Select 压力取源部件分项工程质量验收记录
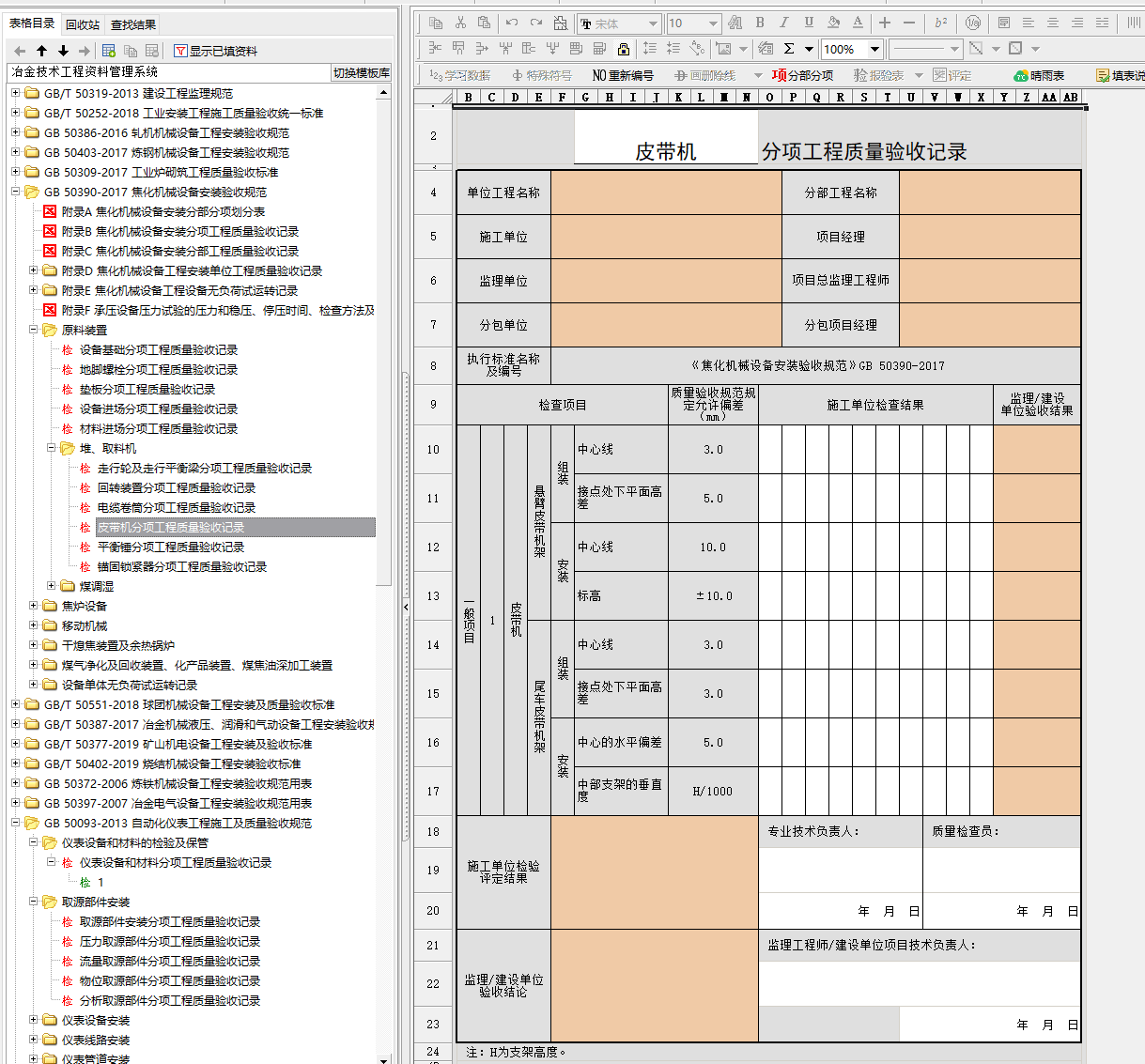This screenshot has height=1064, width=1145. tap(170, 941)
